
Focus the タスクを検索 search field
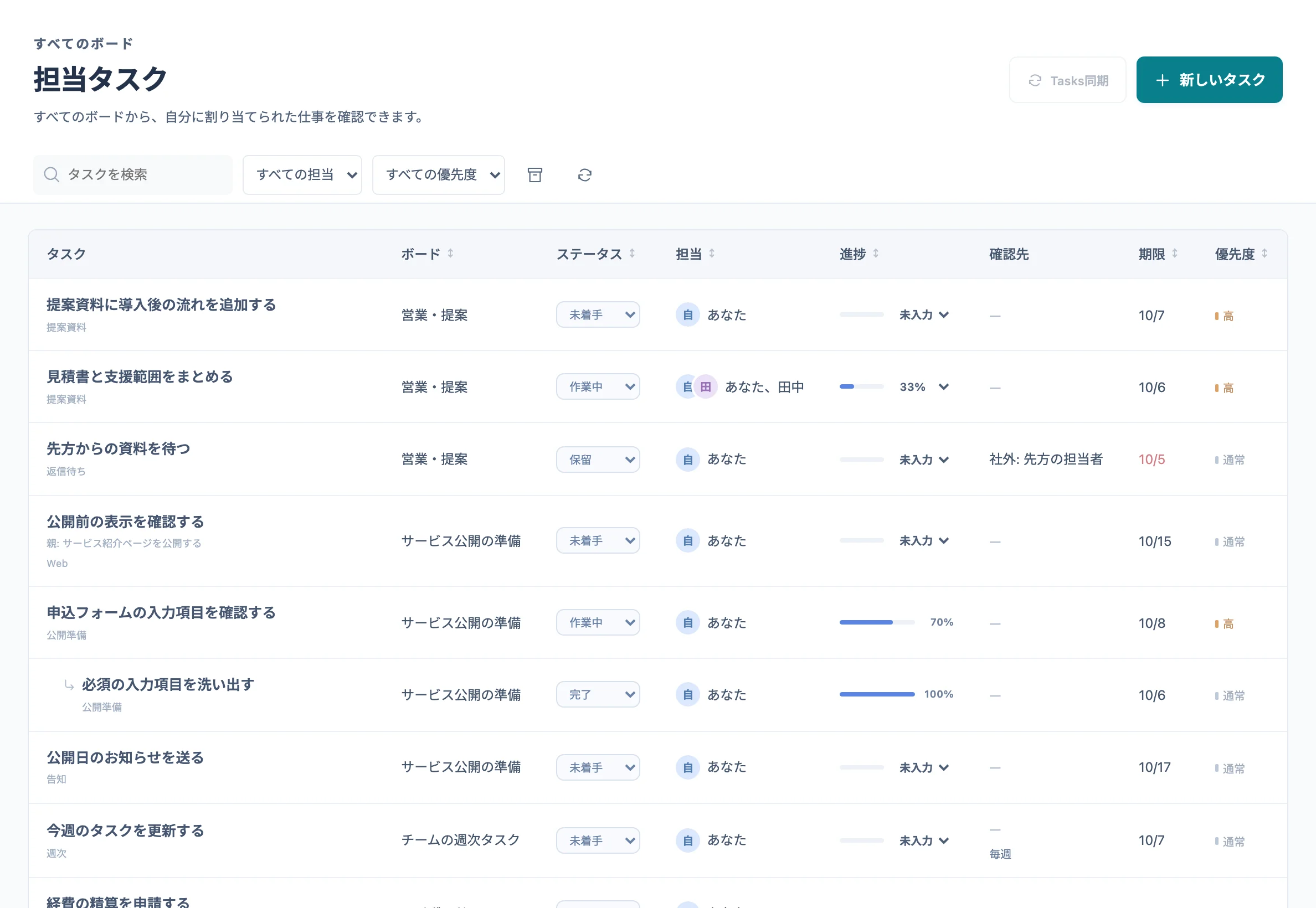[132, 174]
